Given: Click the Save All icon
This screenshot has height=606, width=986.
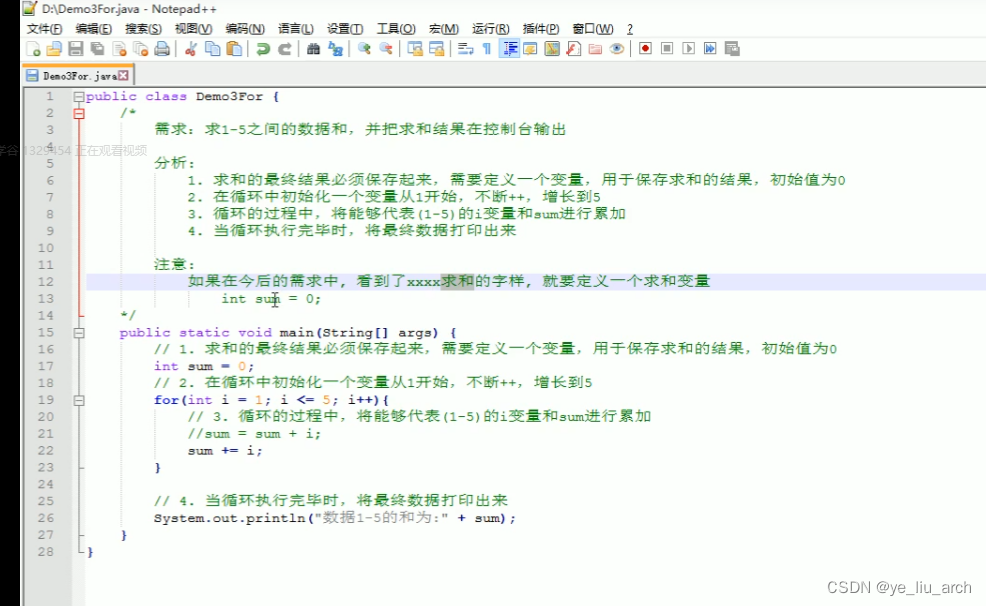Looking at the screenshot, I should (97, 49).
